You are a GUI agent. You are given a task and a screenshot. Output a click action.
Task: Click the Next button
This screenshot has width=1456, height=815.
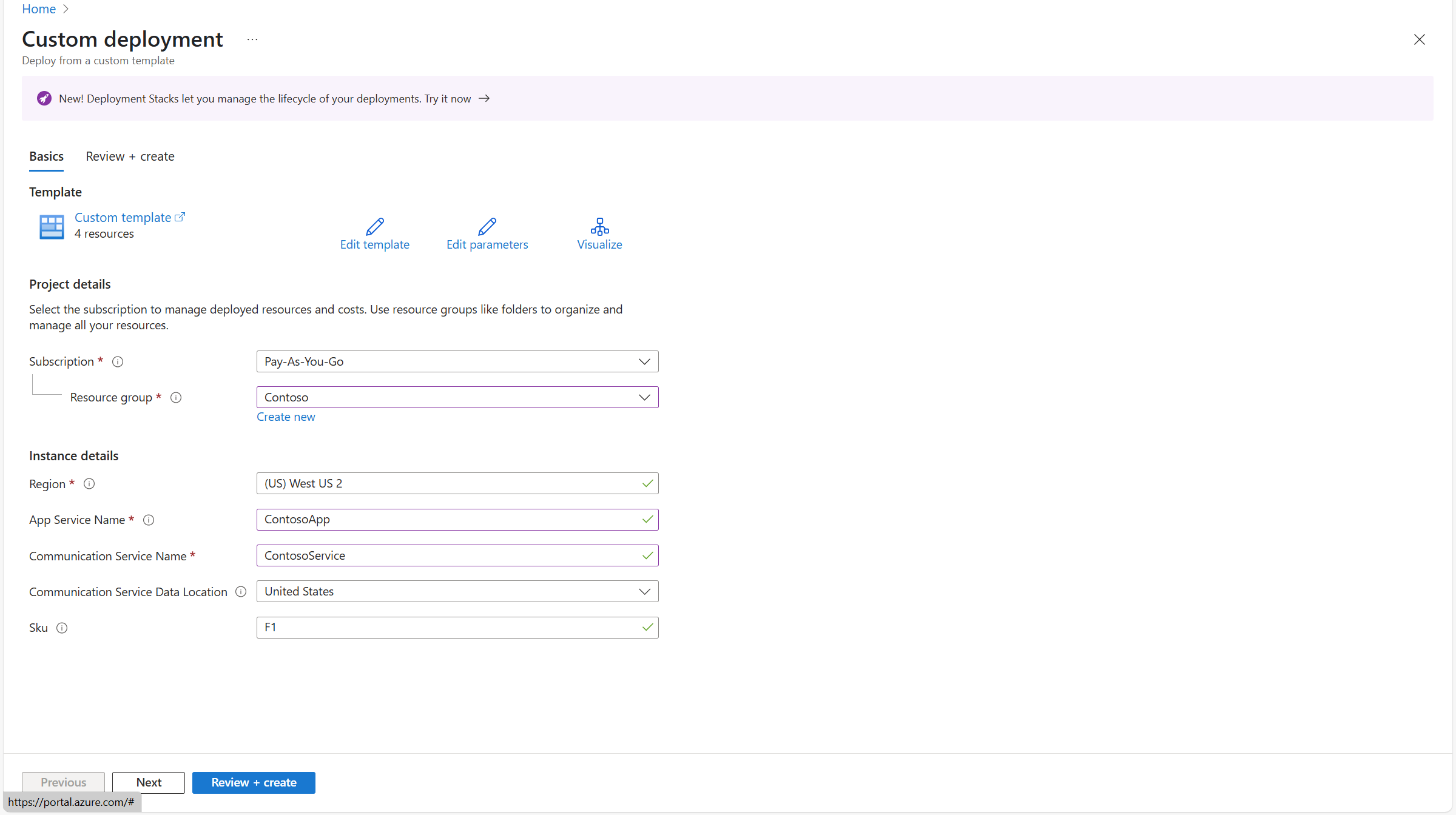click(148, 782)
